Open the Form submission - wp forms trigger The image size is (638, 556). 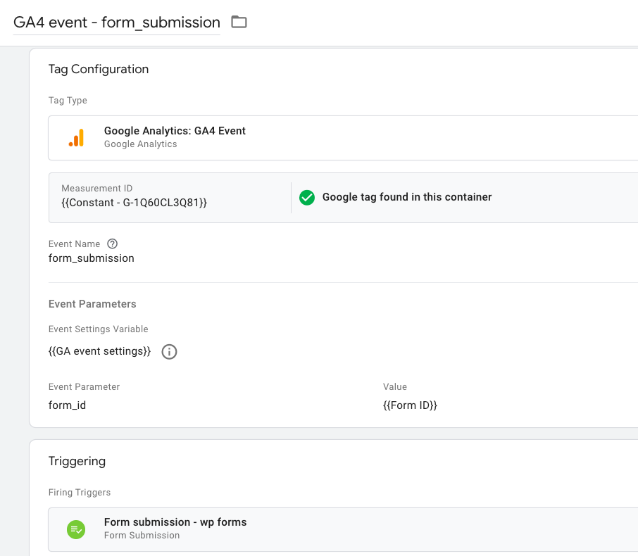(343, 529)
